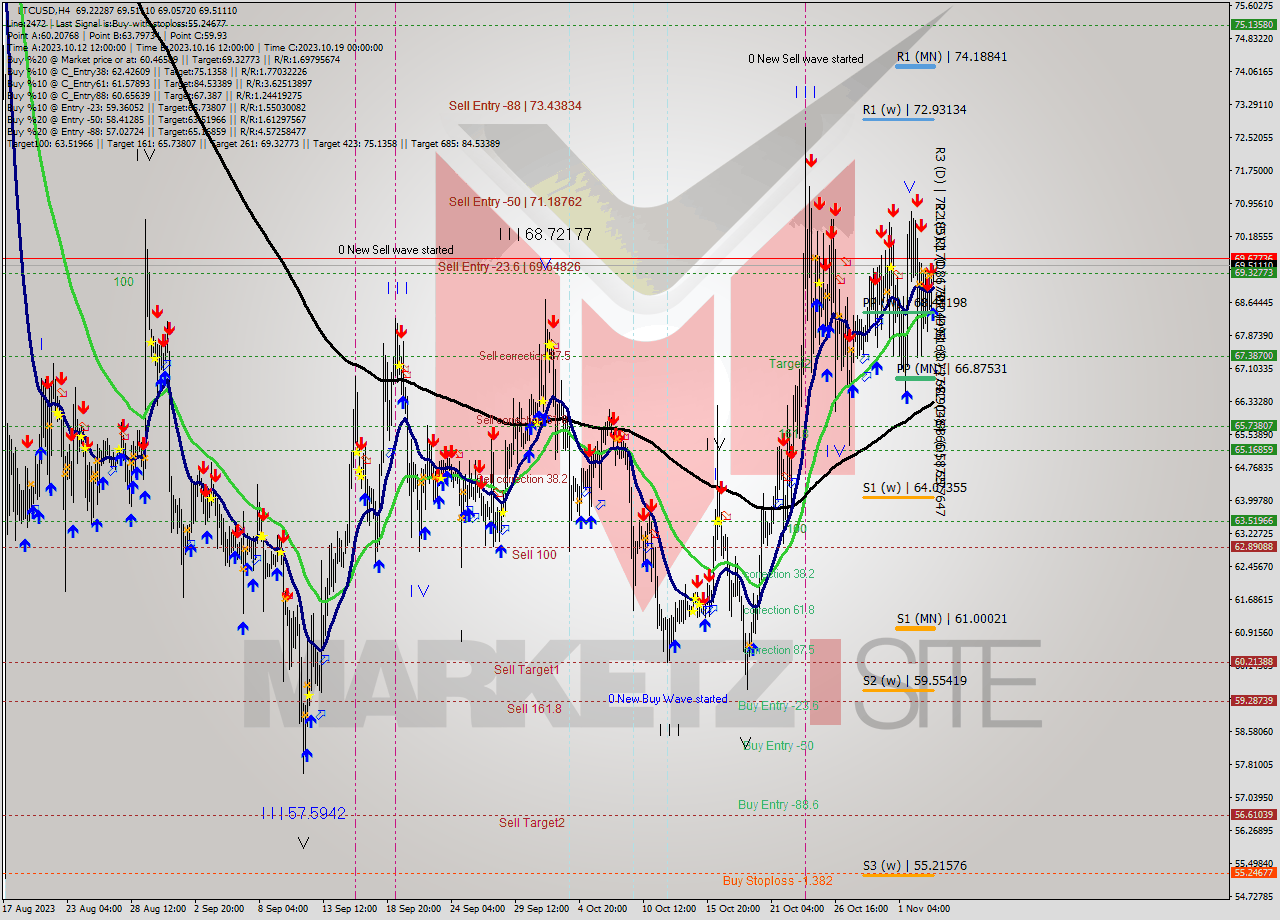Click the S1 (MN) 61.00021 support label
The image size is (1280, 920).
(x=951, y=619)
